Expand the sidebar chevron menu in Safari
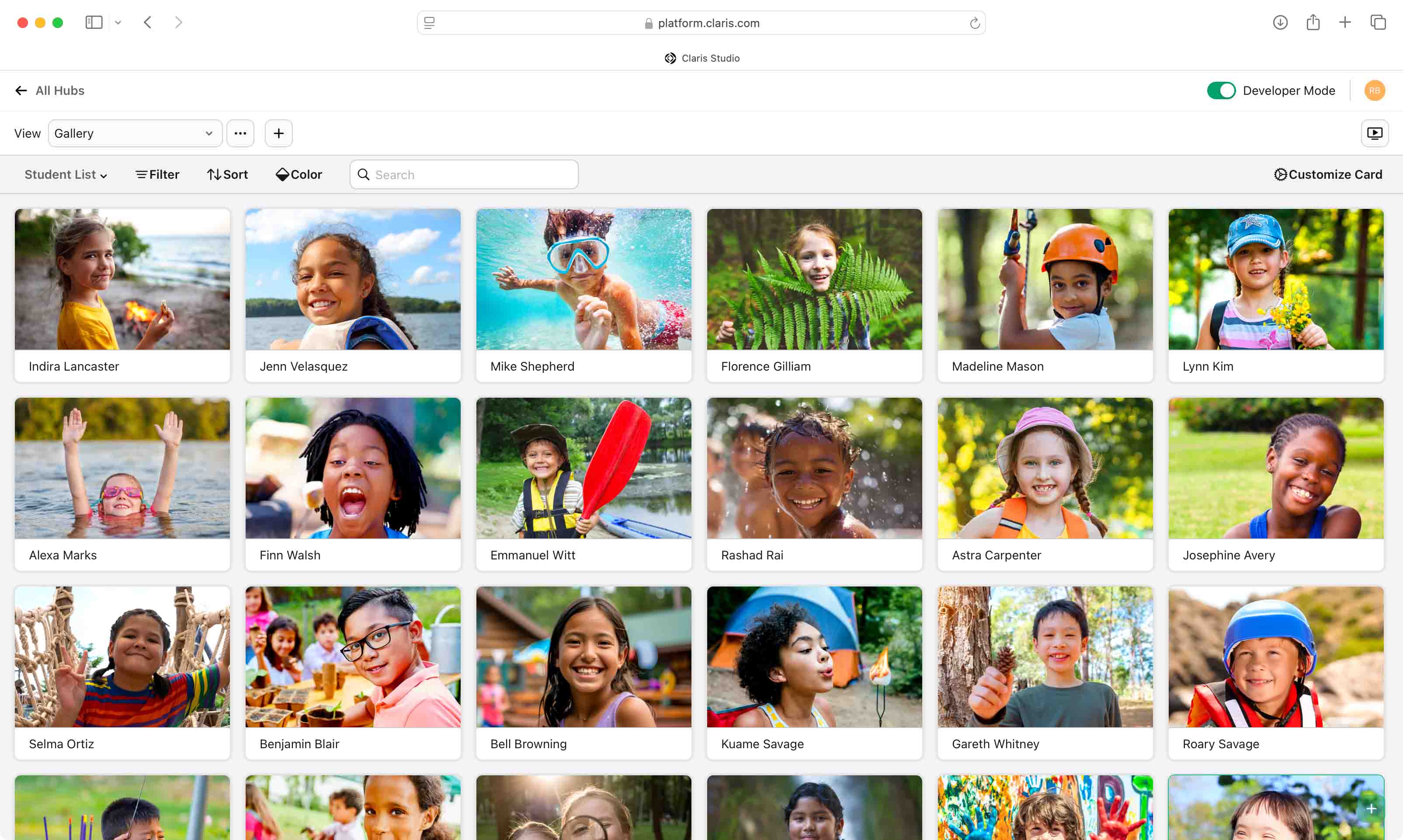Screen dimensions: 1403x840 tap(118, 23)
